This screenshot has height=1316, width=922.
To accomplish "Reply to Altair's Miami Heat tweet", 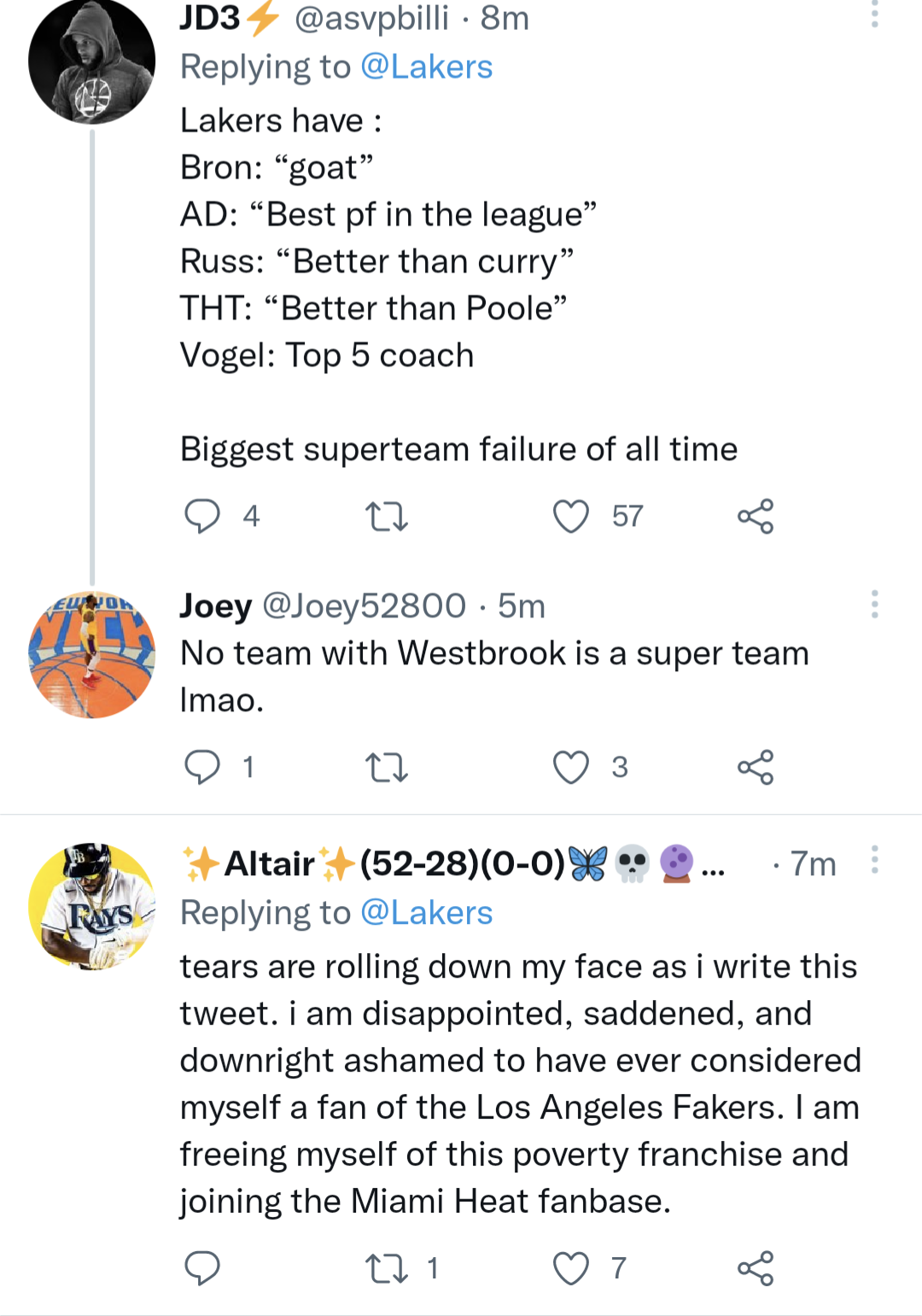I will (x=202, y=1268).
